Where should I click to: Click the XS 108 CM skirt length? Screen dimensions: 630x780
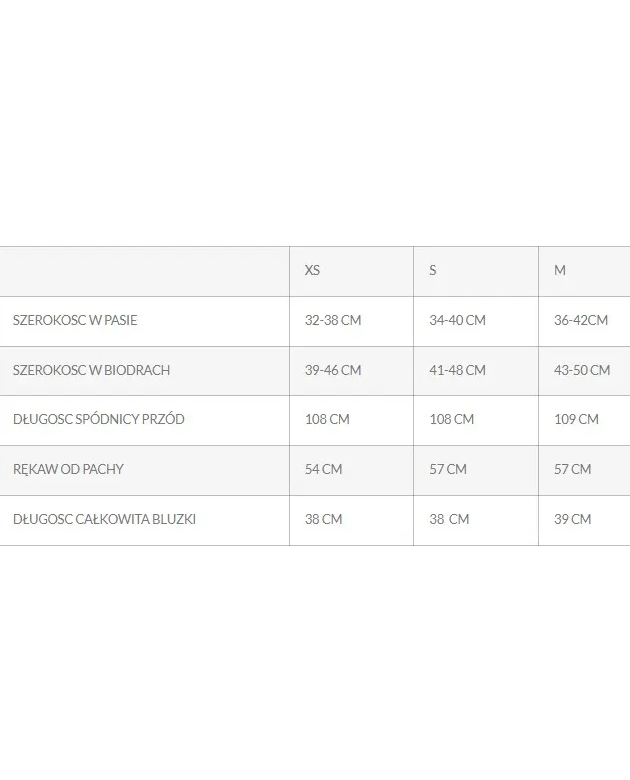coord(327,420)
